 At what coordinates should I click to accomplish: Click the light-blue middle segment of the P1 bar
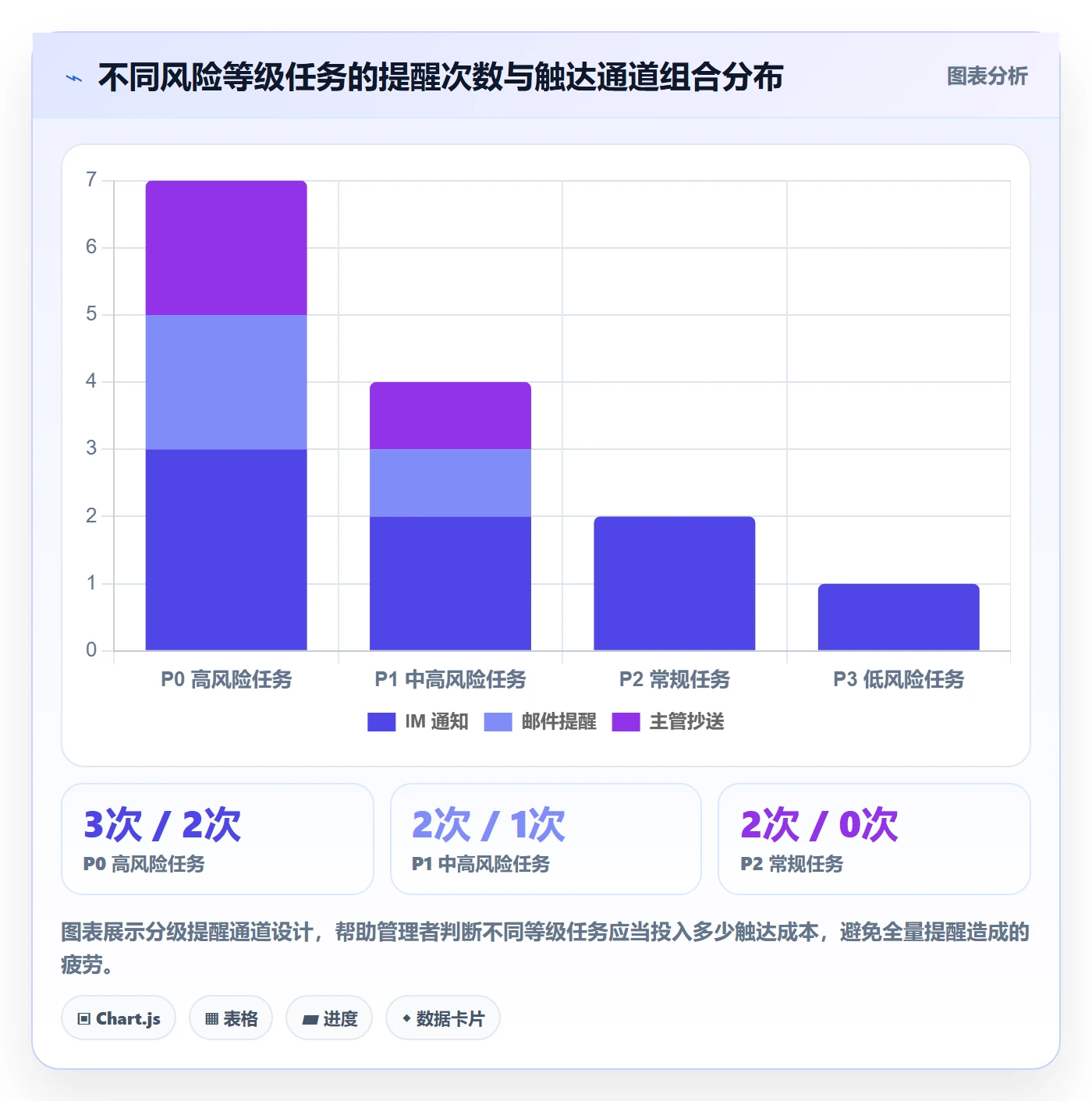(x=450, y=483)
